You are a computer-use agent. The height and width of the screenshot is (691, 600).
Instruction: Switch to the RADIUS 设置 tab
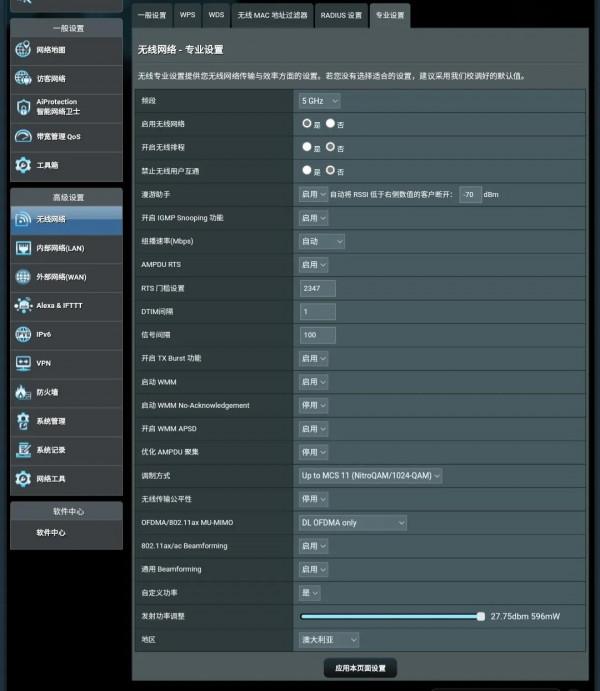pyautogui.click(x=341, y=15)
